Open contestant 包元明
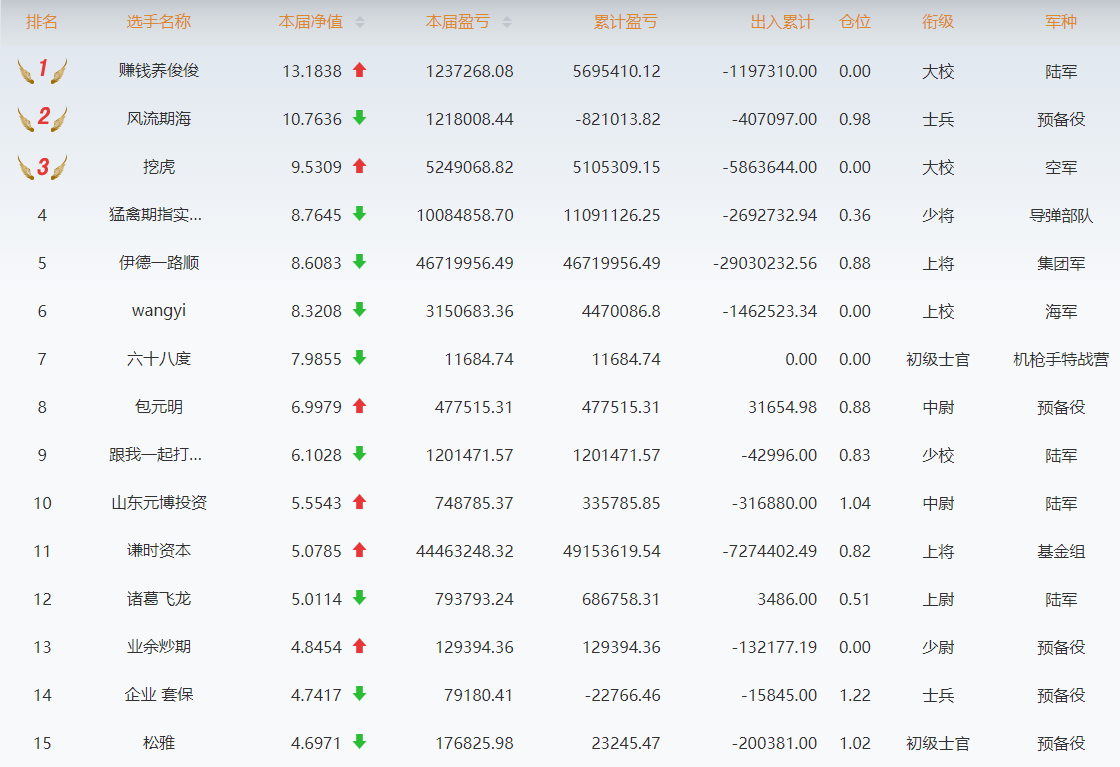The height and width of the screenshot is (767, 1120). pos(159,407)
